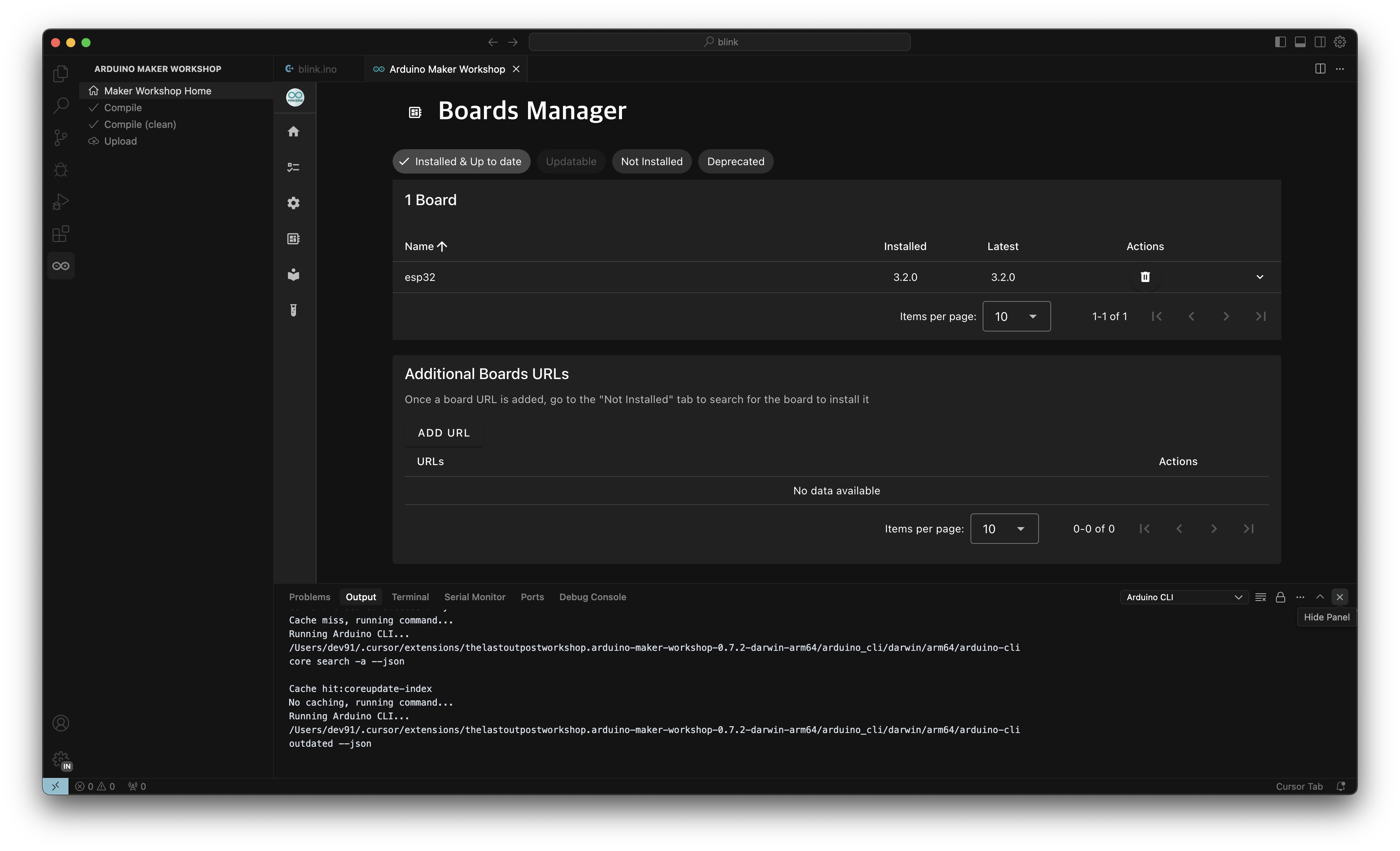Switch to the Serial Monitor panel tab

point(474,597)
